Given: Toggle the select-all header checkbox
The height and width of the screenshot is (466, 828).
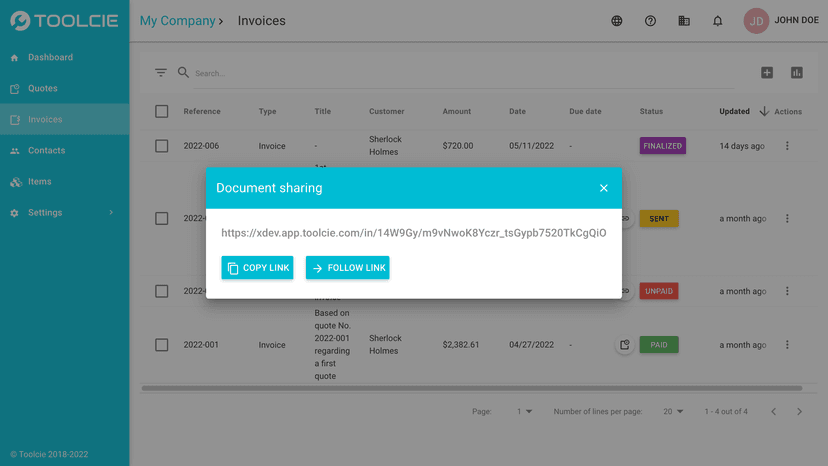Looking at the screenshot, I should (x=162, y=111).
